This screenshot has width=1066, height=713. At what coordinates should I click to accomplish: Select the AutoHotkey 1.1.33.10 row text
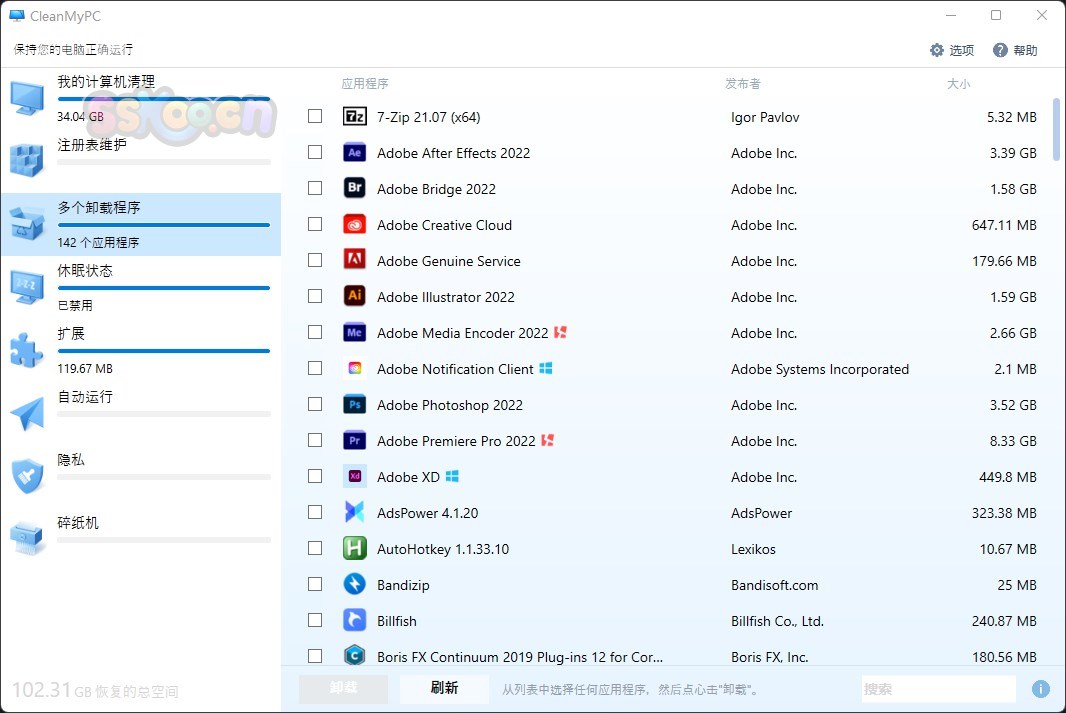(443, 549)
